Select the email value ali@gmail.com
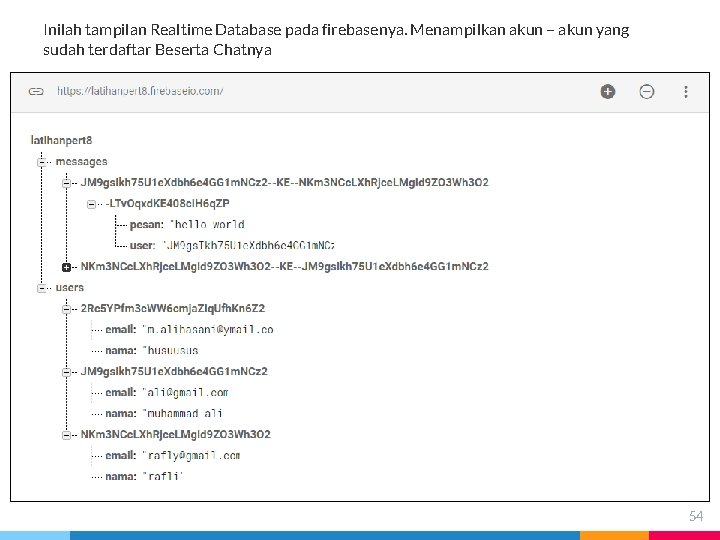720x540 pixels. pyautogui.click(x=186, y=393)
